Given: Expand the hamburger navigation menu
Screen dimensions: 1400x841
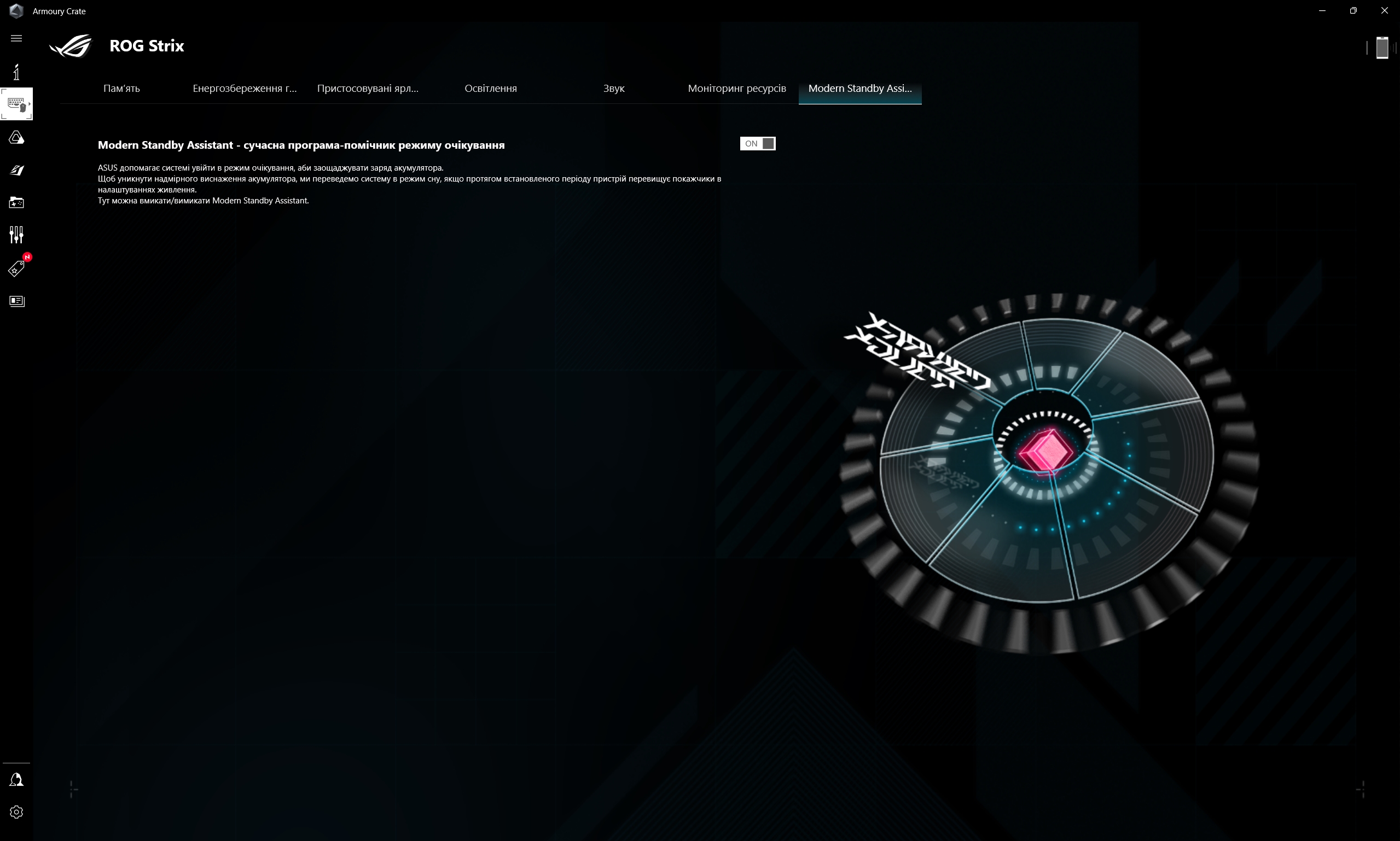Looking at the screenshot, I should click(16, 38).
